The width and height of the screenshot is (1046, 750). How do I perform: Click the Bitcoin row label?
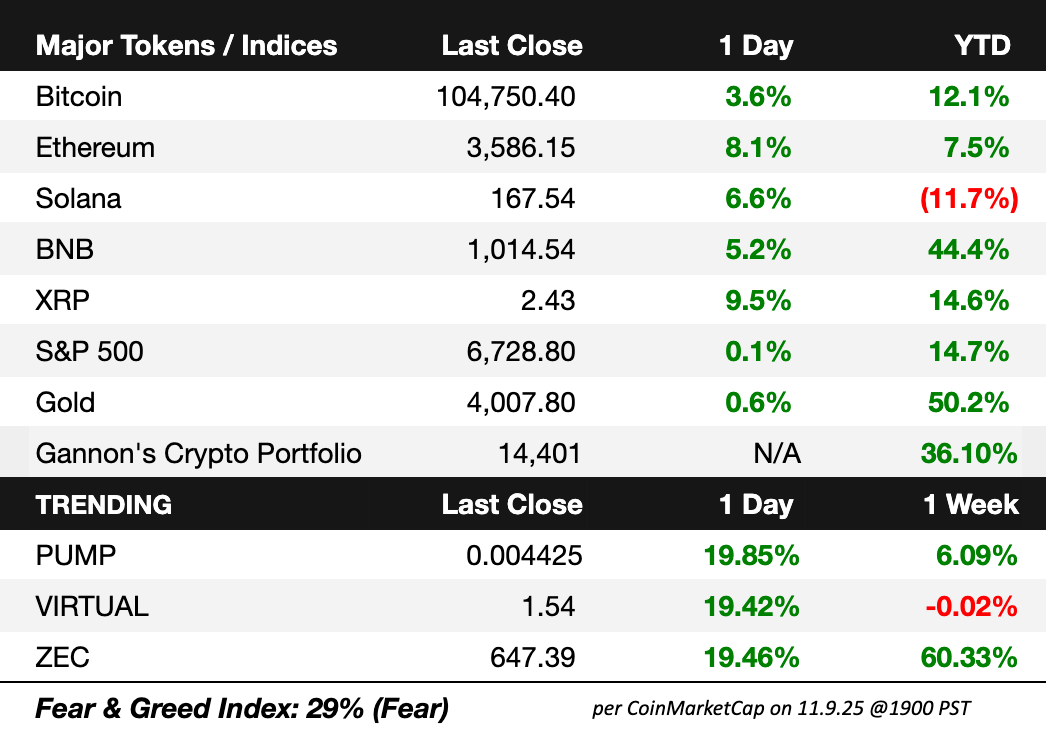(79, 97)
